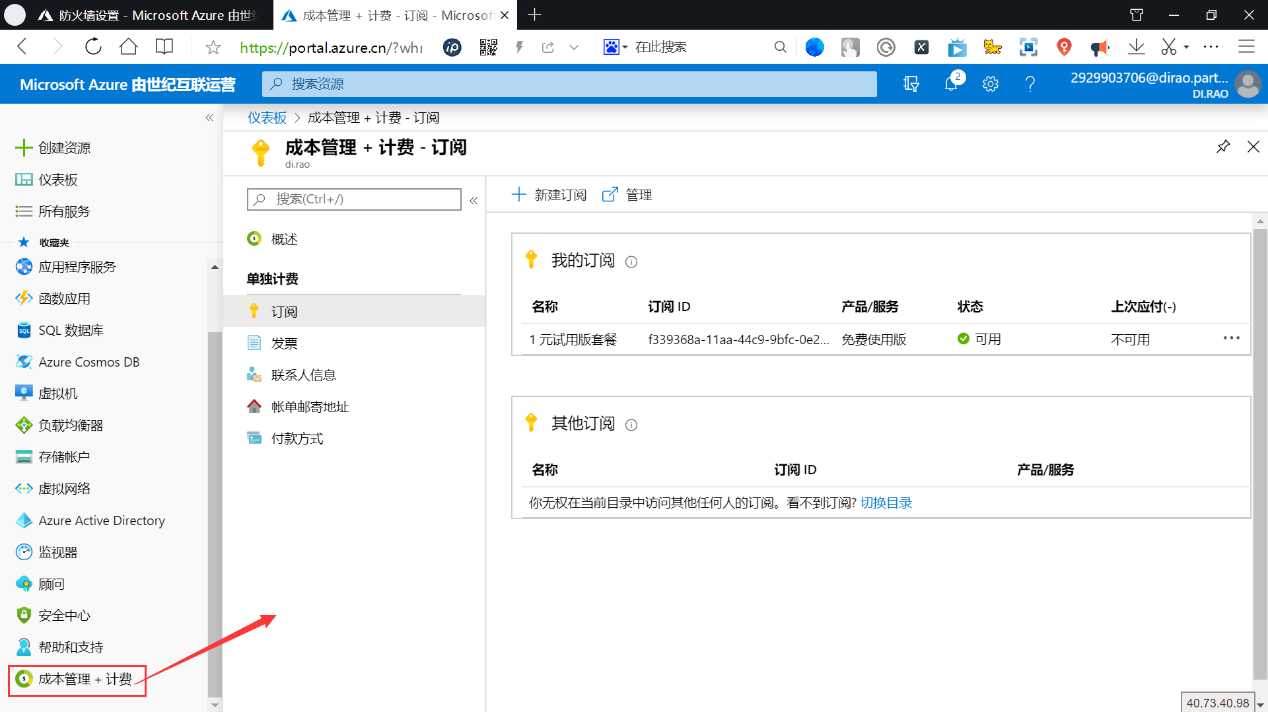Open Cloud Shell icon in Azure header
The height and width of the screenshot is (712, 1268).
tap(911, 85)
